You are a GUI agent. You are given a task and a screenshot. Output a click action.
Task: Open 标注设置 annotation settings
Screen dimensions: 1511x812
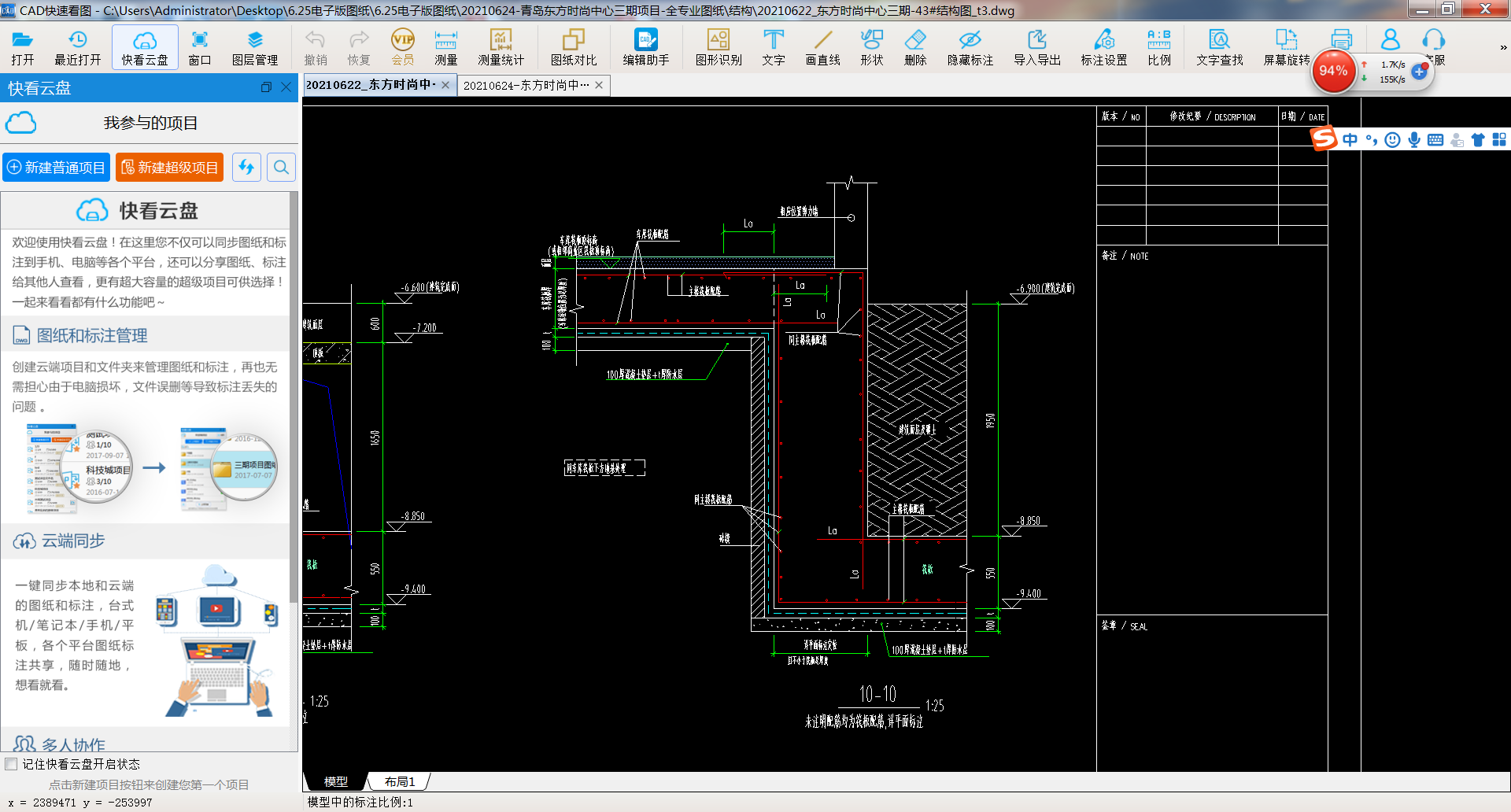click(1104, 47)
